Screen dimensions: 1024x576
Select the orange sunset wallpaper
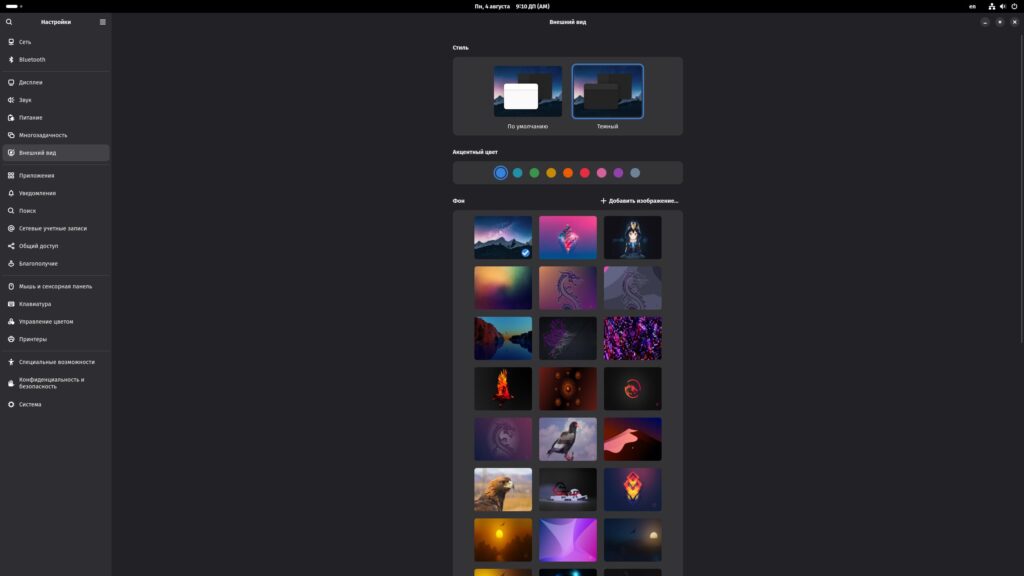click(x=503, y=540)
